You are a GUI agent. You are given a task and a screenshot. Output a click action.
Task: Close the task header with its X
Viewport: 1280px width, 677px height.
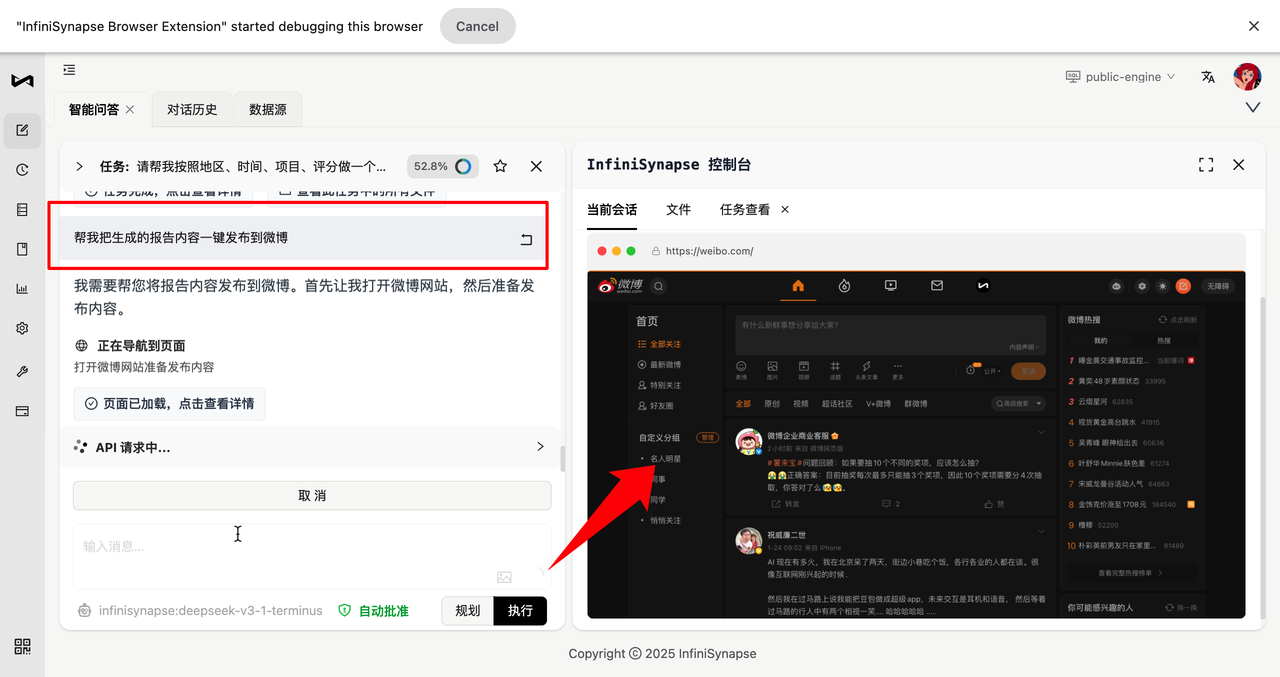pos(536,166)
